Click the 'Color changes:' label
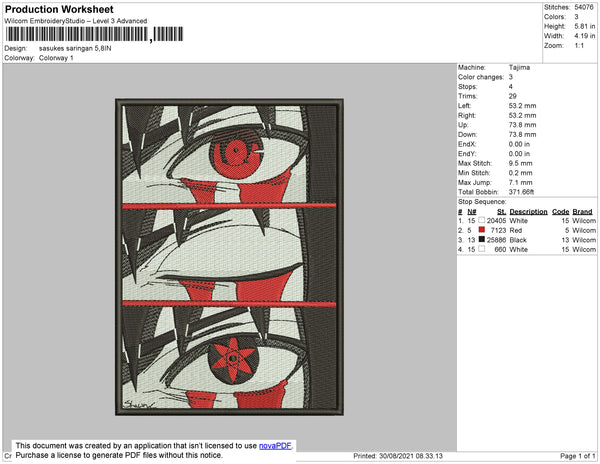This screenshot has height=464, width=600. click(481, 77)
